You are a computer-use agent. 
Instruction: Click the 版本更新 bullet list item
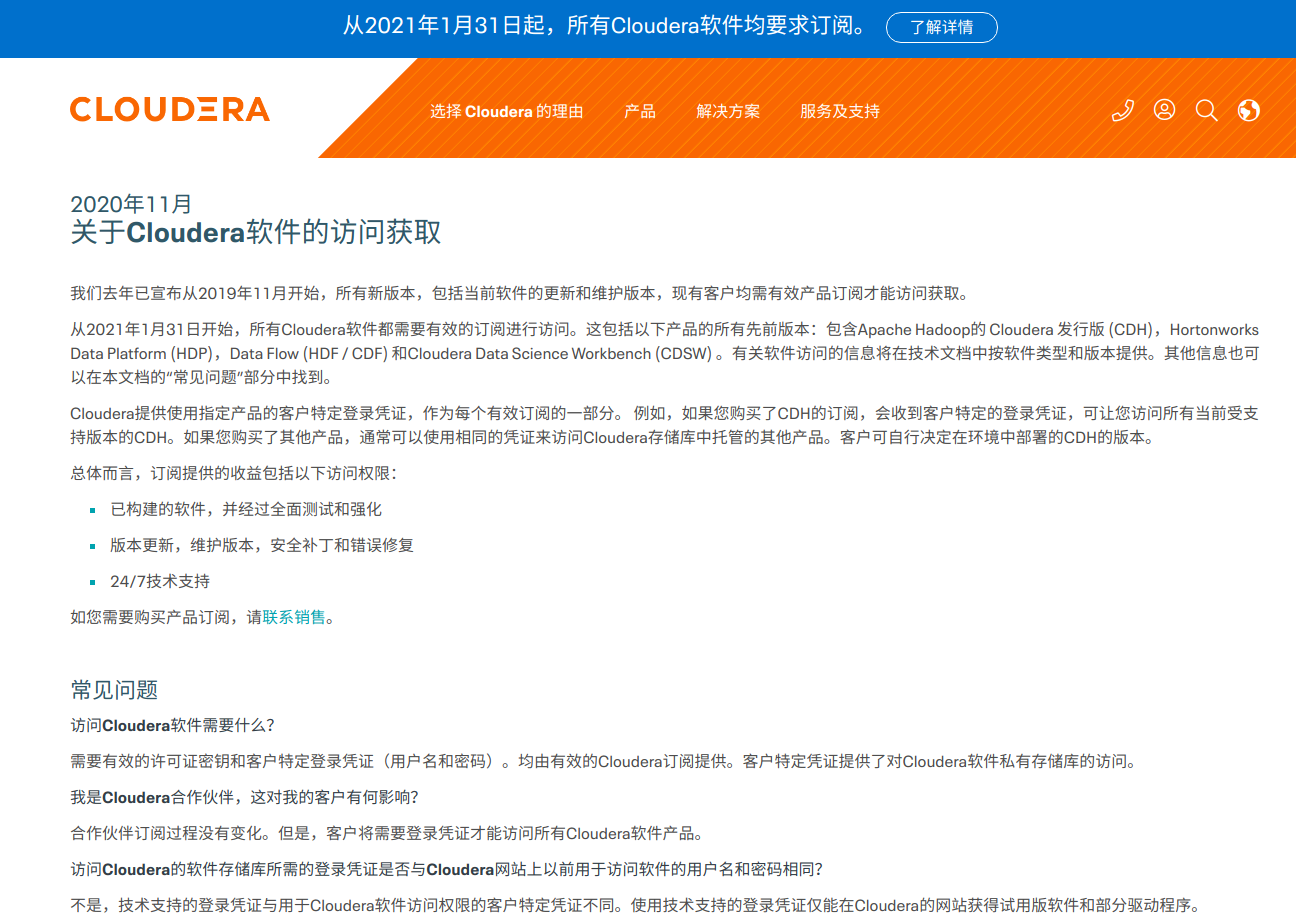coord(262,545)
